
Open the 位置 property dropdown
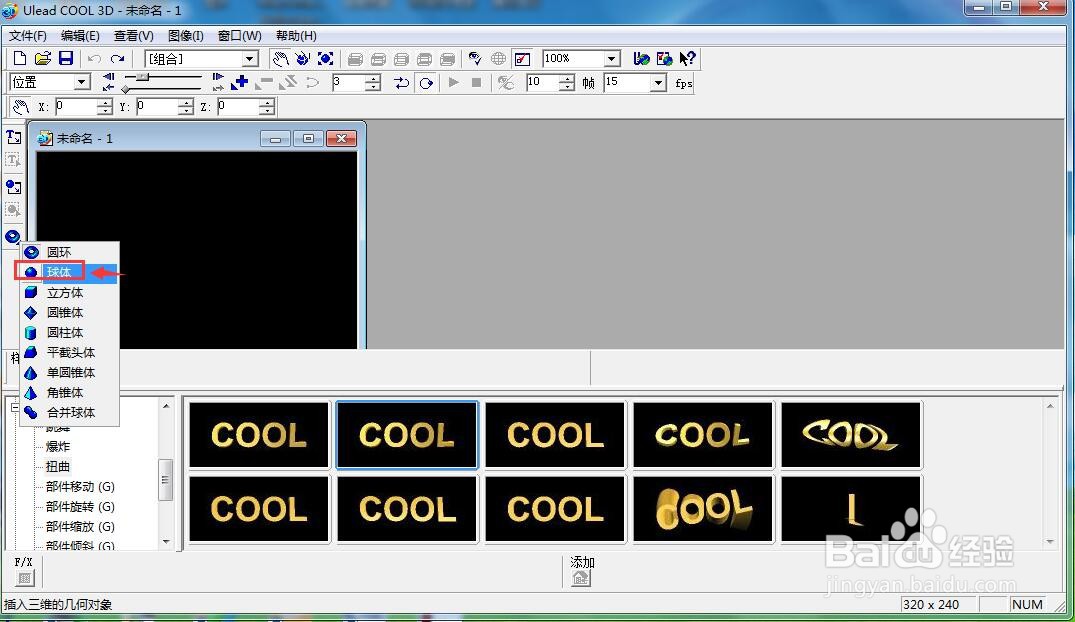pyautogui.click(x=82, y=83)
